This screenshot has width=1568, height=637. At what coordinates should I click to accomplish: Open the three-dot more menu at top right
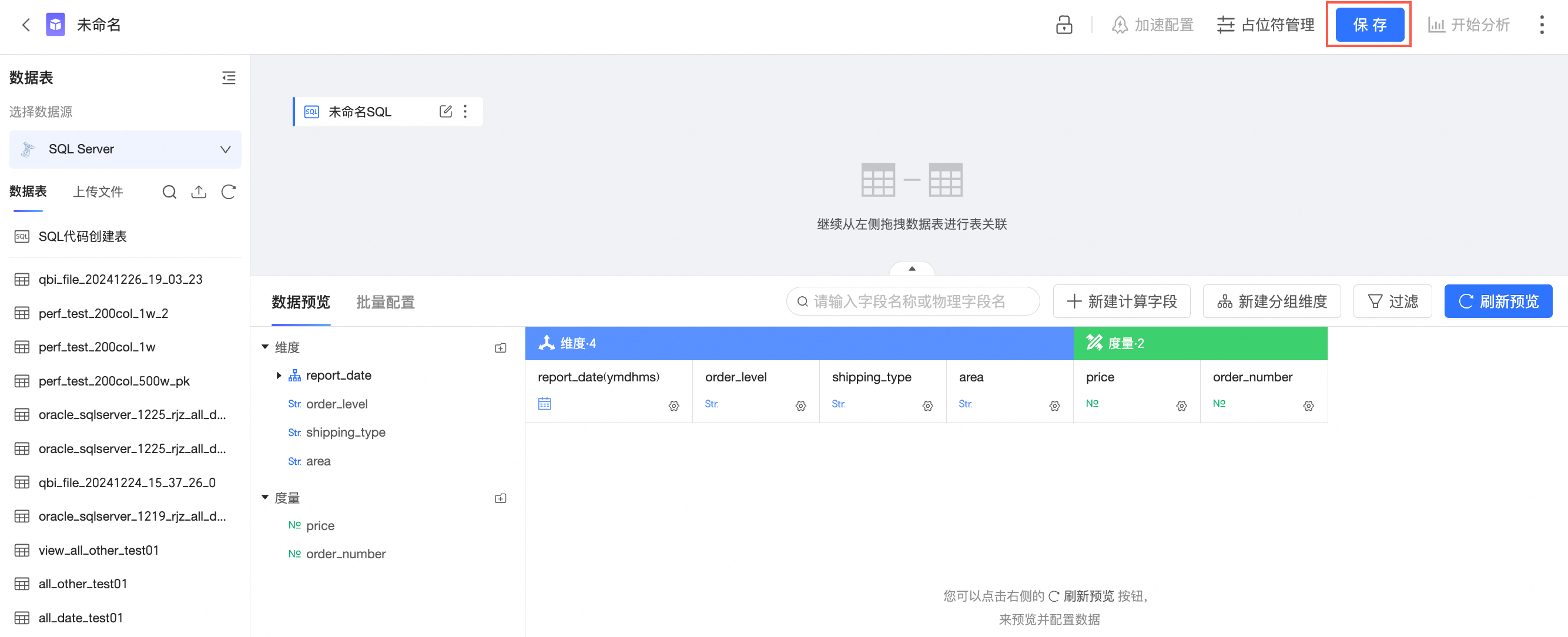click(1542, 25)
